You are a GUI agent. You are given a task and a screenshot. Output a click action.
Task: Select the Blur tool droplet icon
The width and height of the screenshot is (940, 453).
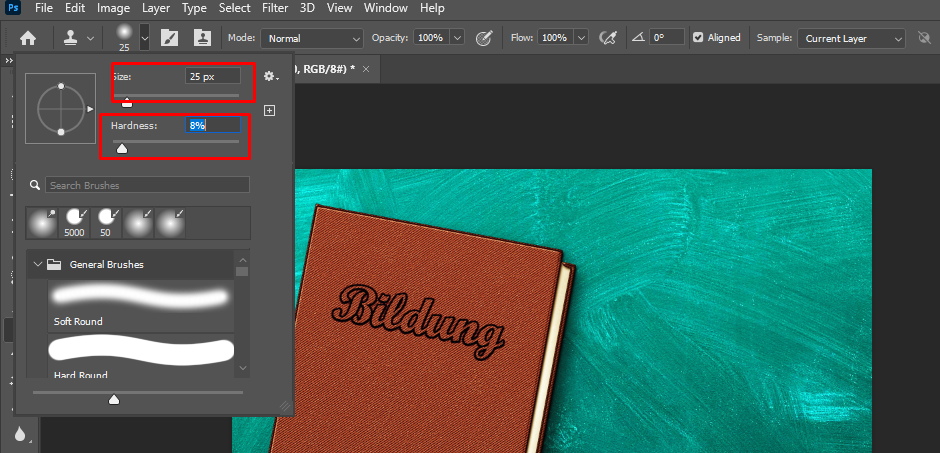20,434
